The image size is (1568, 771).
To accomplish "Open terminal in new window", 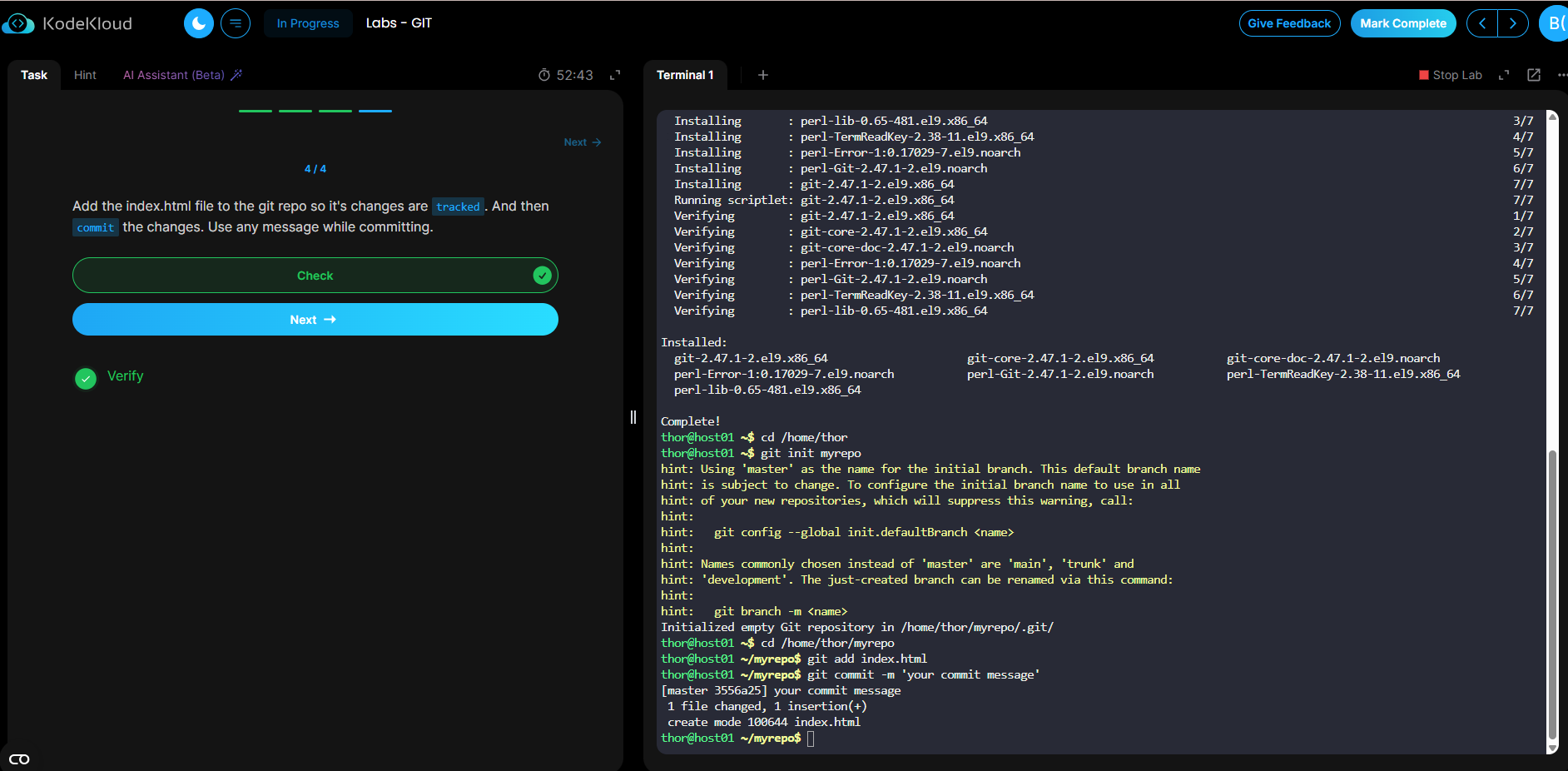I will pos(1533,75).
